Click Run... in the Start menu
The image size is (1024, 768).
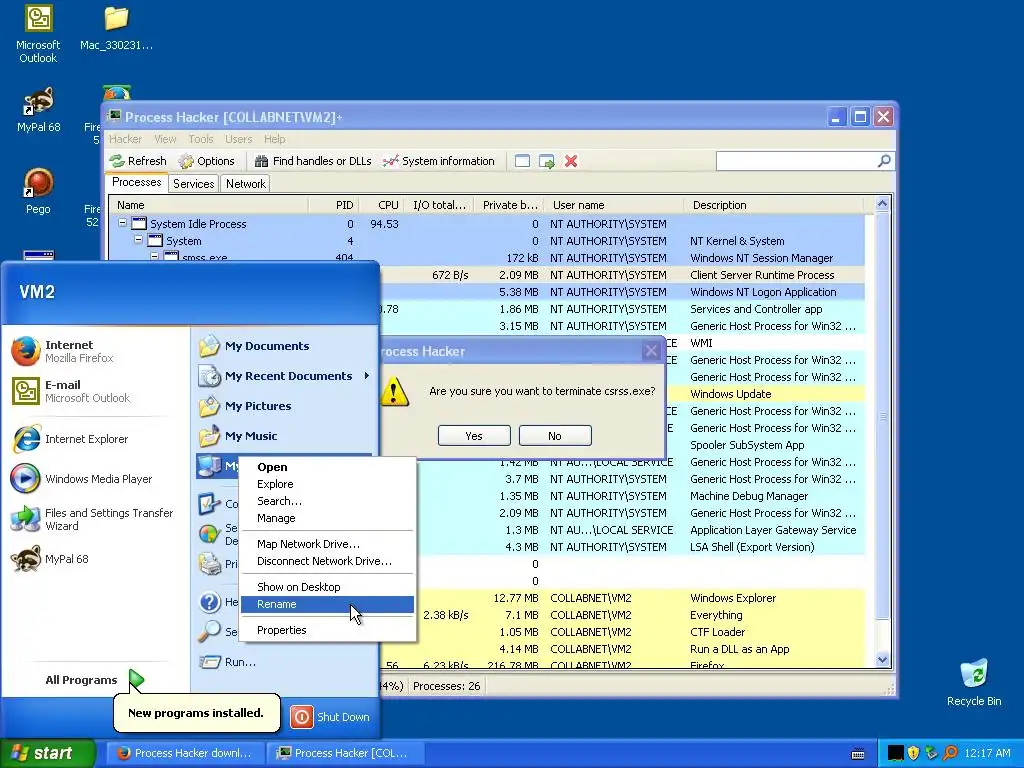coord(284,662)
